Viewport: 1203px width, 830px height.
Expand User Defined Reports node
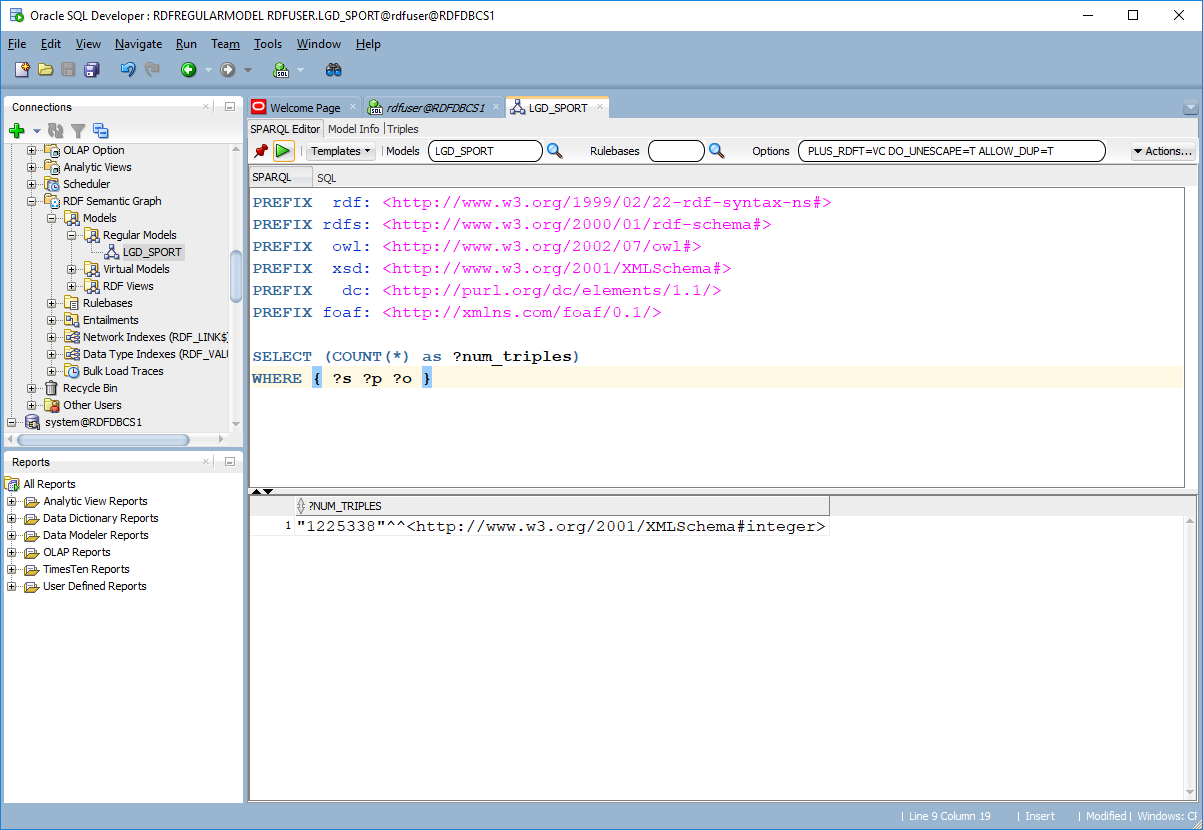(x=12, y=586)
